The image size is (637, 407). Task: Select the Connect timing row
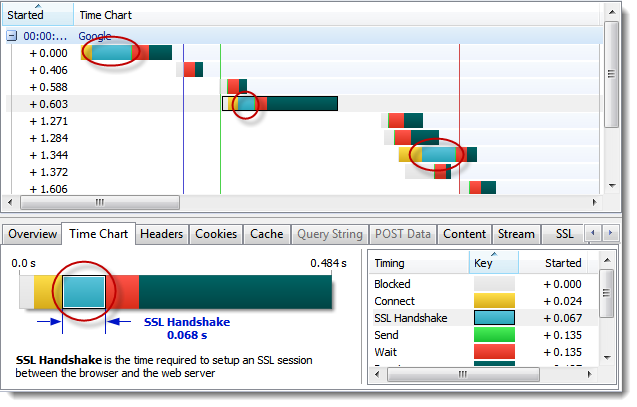(x=483, y=301)
